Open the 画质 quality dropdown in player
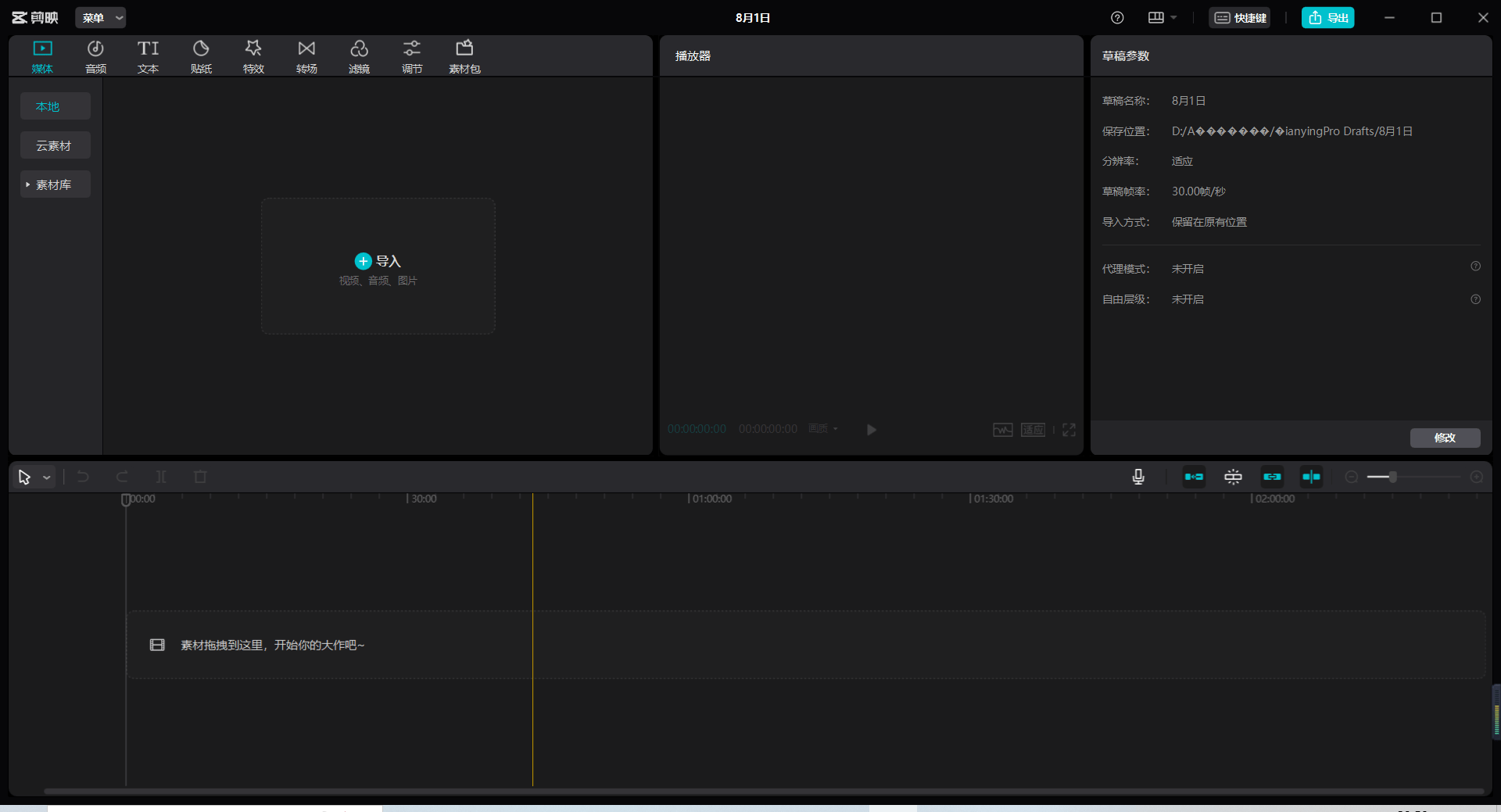Viewport: 1501px width, 812px height. pos(823,428)
